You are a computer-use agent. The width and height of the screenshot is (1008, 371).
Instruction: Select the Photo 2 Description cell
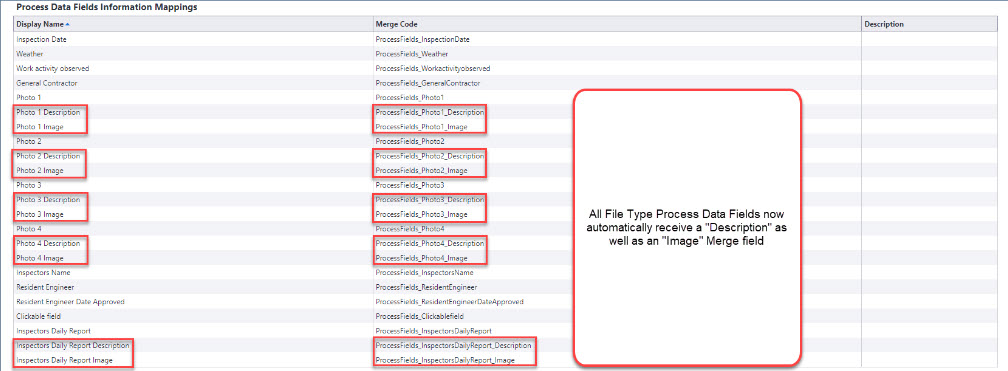point(48,156)
